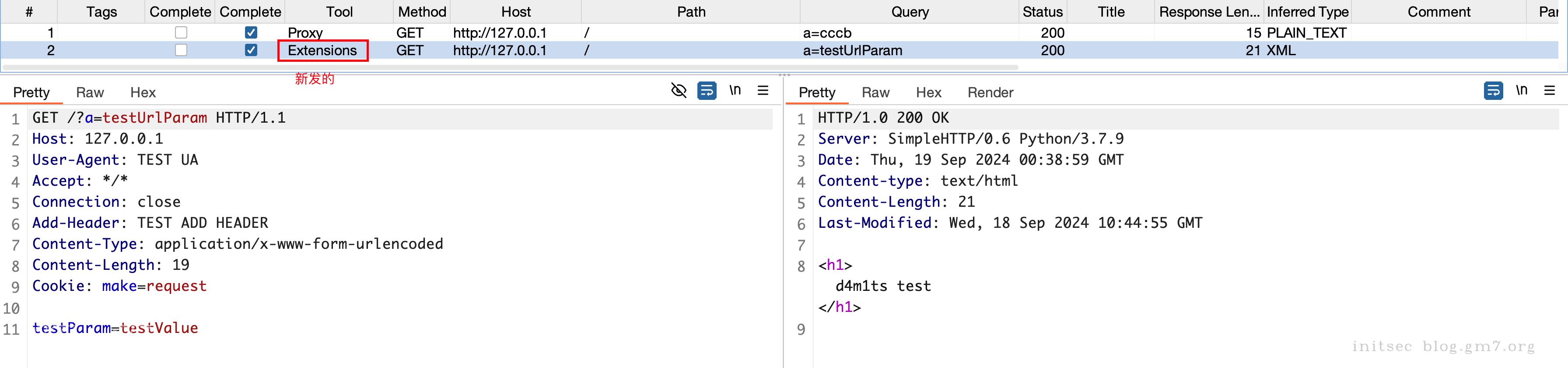
Task: Switch request view to Hex tab
Action: pyautogui.click(x=143, y=92)
